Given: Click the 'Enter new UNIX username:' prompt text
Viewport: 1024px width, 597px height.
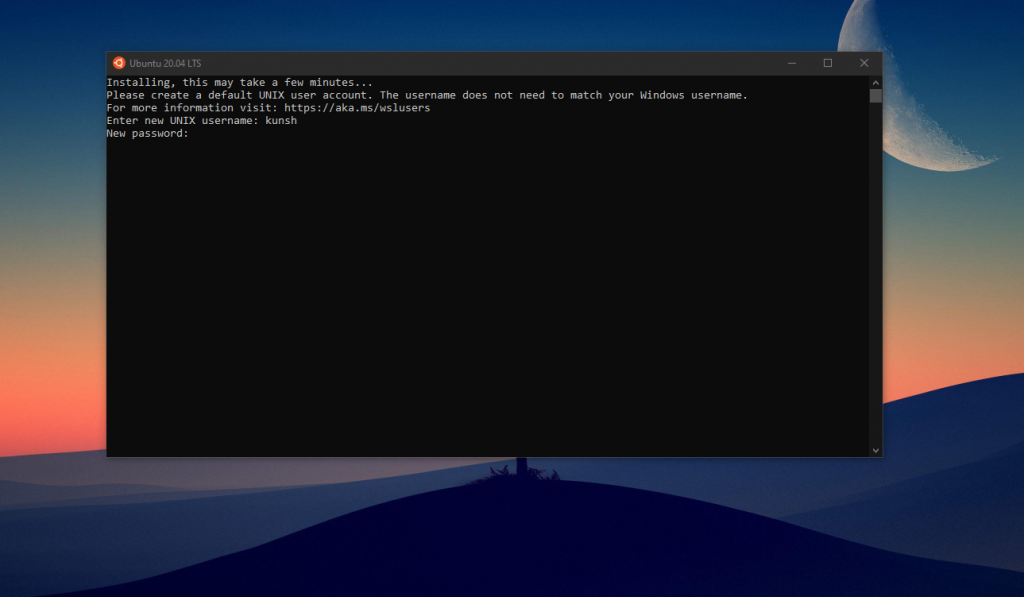Looking at the screenshot, I should click(x=183, y=121).
